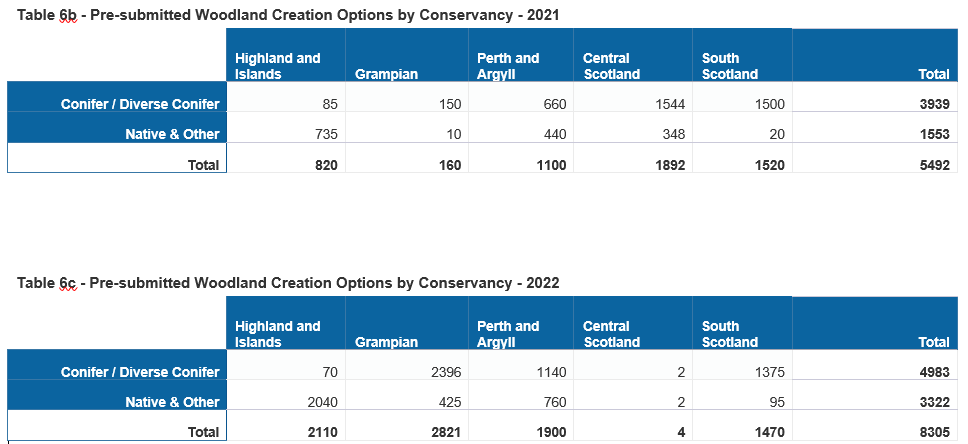Select the Total column header in the 2022 table

934,342
